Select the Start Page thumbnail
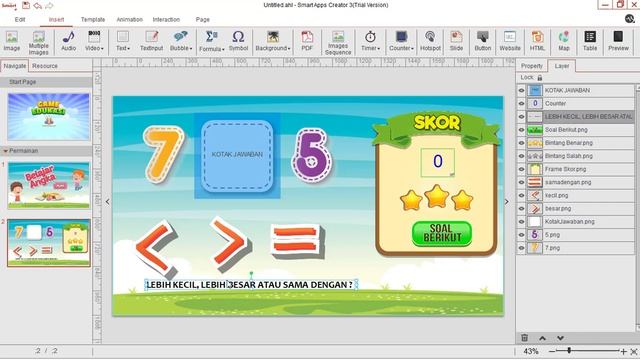 pyautogui.click(x=49, y=116)
